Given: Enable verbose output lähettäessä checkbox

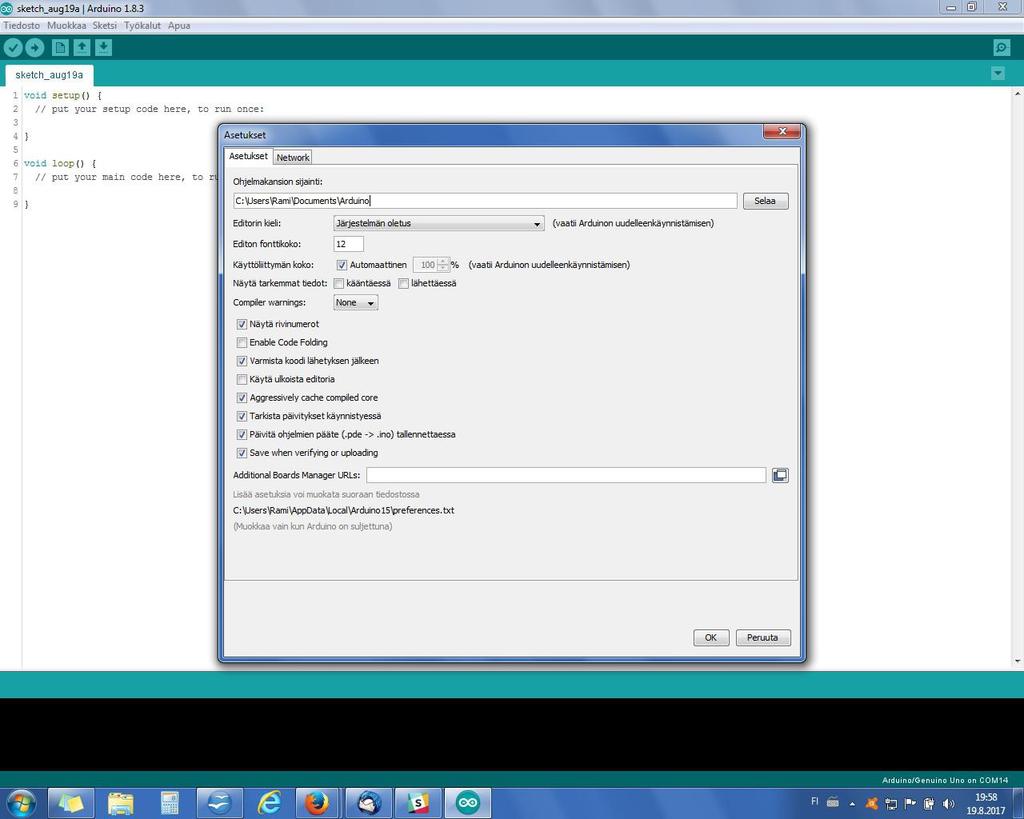Looking at the screenshot, I should click(404, 283).
